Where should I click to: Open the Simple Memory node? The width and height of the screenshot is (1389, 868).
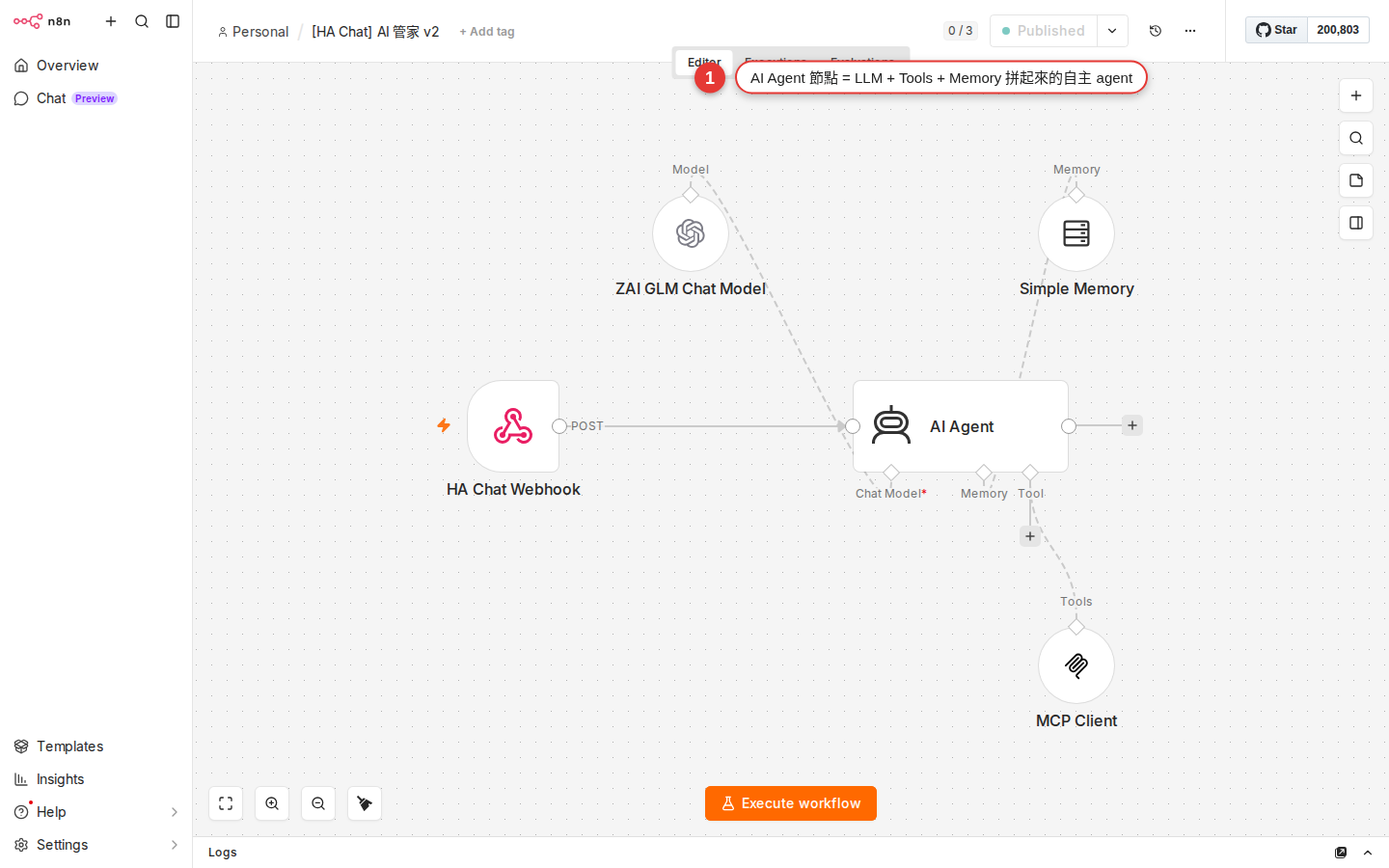(x=1076, y=233)
